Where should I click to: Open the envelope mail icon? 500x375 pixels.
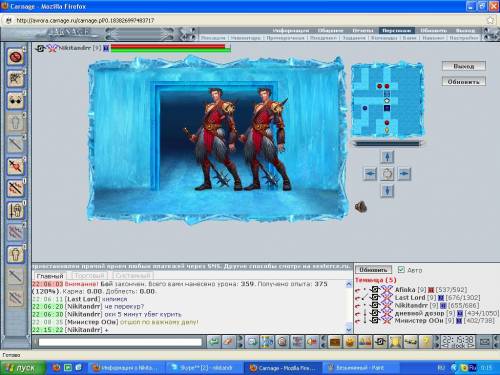click(x=484, y=342)
